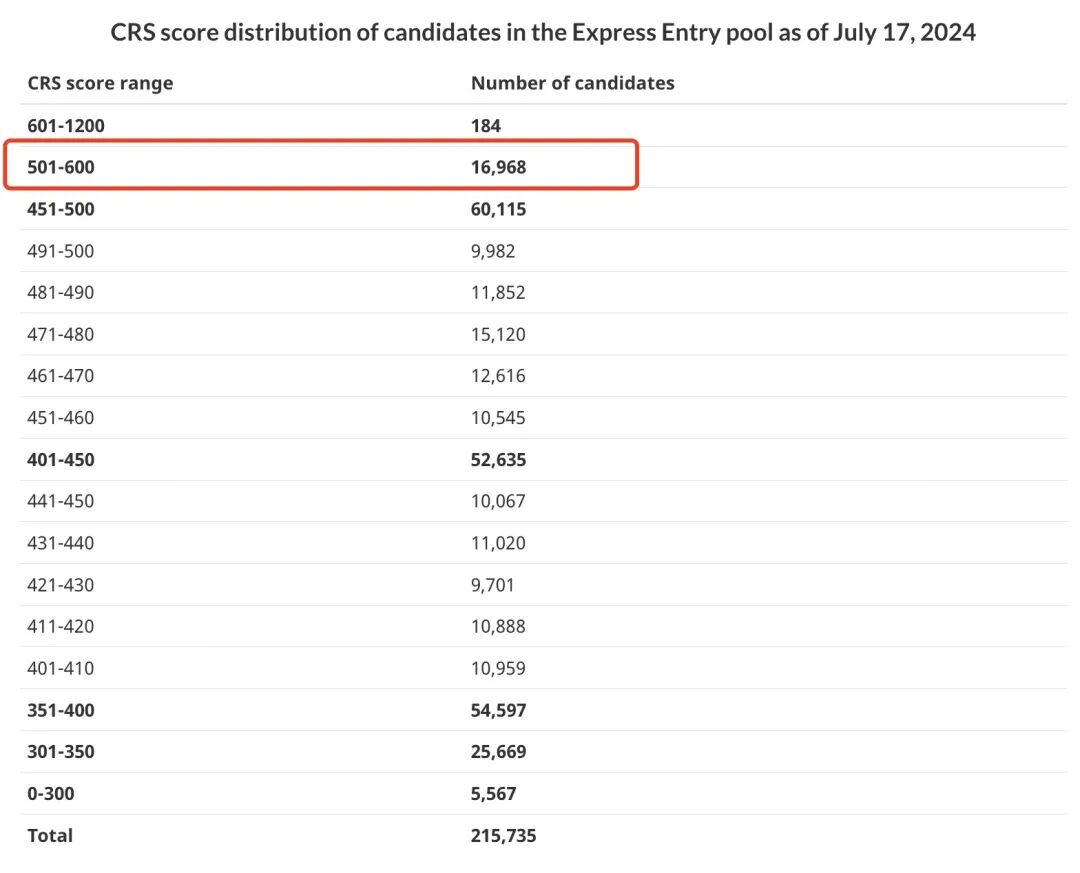Click the table title about Express Entry pool
The height and width of the screenshot is (873, 1080).
pos(543,33)
